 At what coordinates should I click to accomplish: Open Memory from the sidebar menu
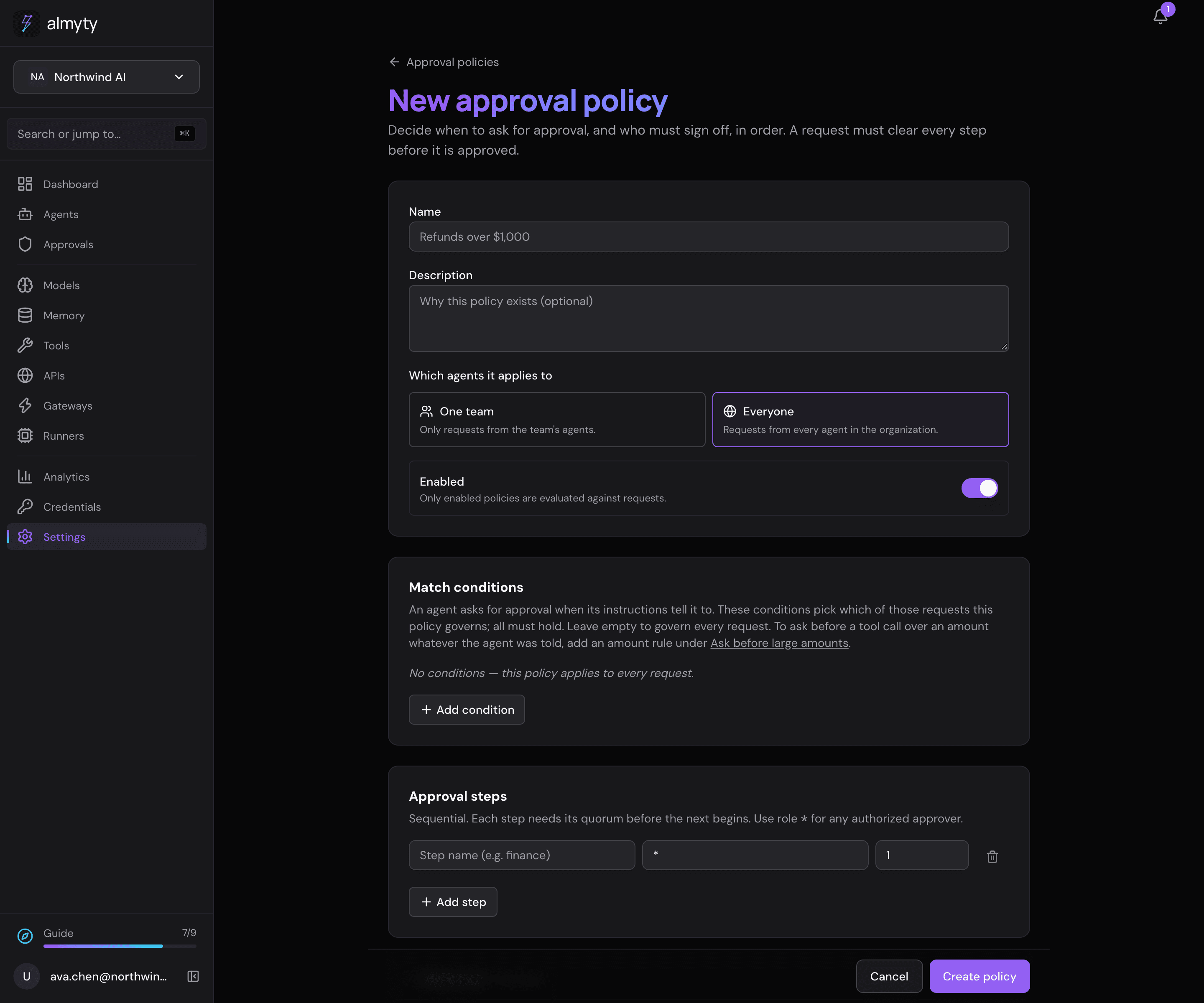tap(107, 315)
